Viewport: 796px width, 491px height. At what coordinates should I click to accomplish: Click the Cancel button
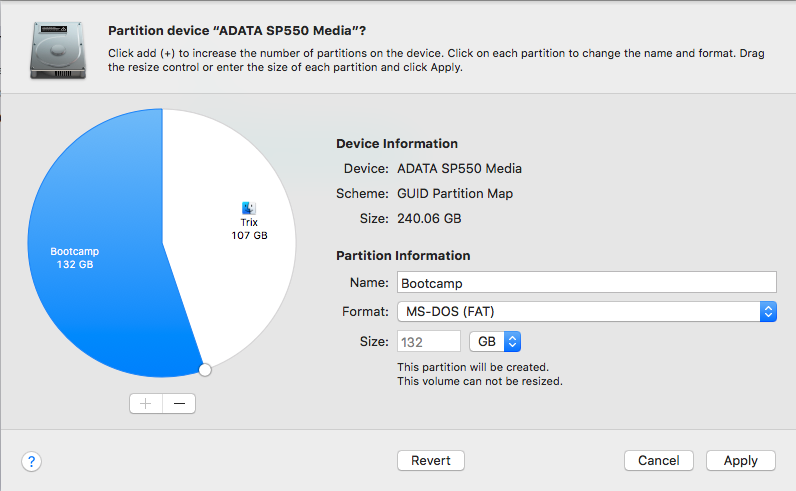click(x=658, y=461)
